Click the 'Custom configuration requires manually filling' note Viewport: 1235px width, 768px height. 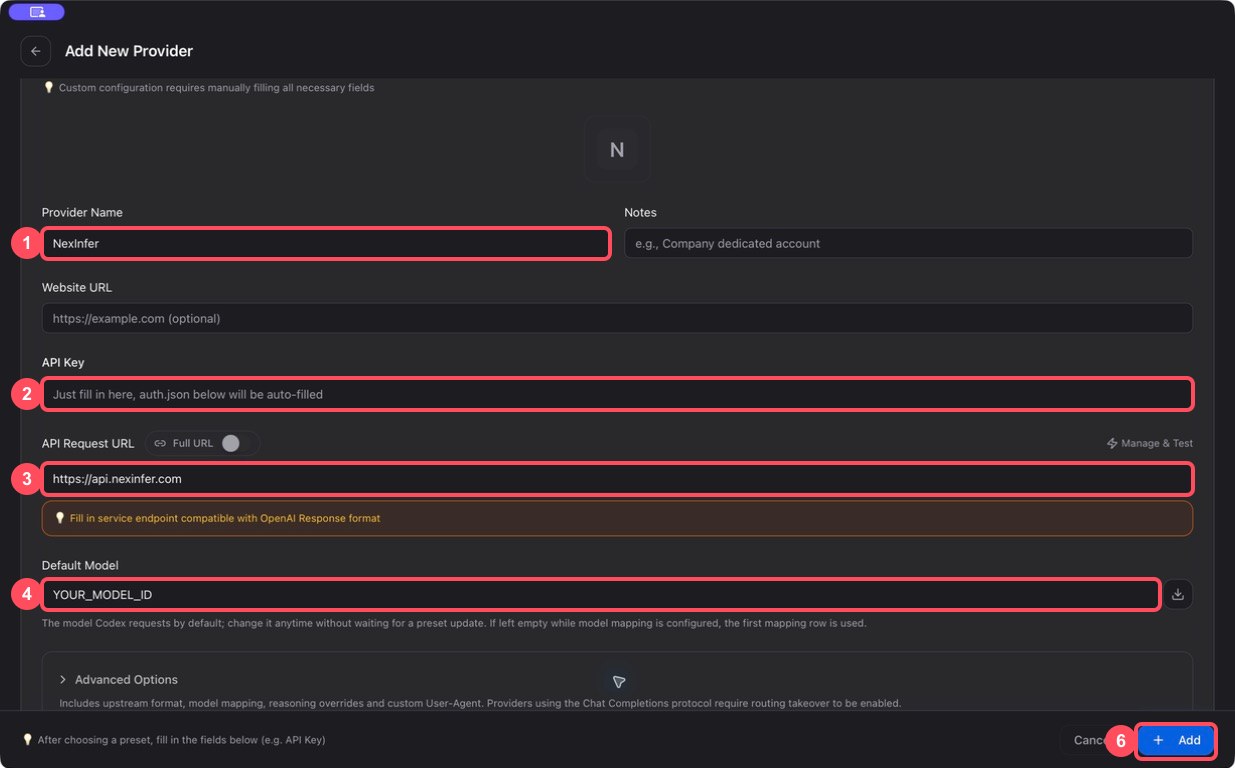pyautogui.click(x=209, y=88)
